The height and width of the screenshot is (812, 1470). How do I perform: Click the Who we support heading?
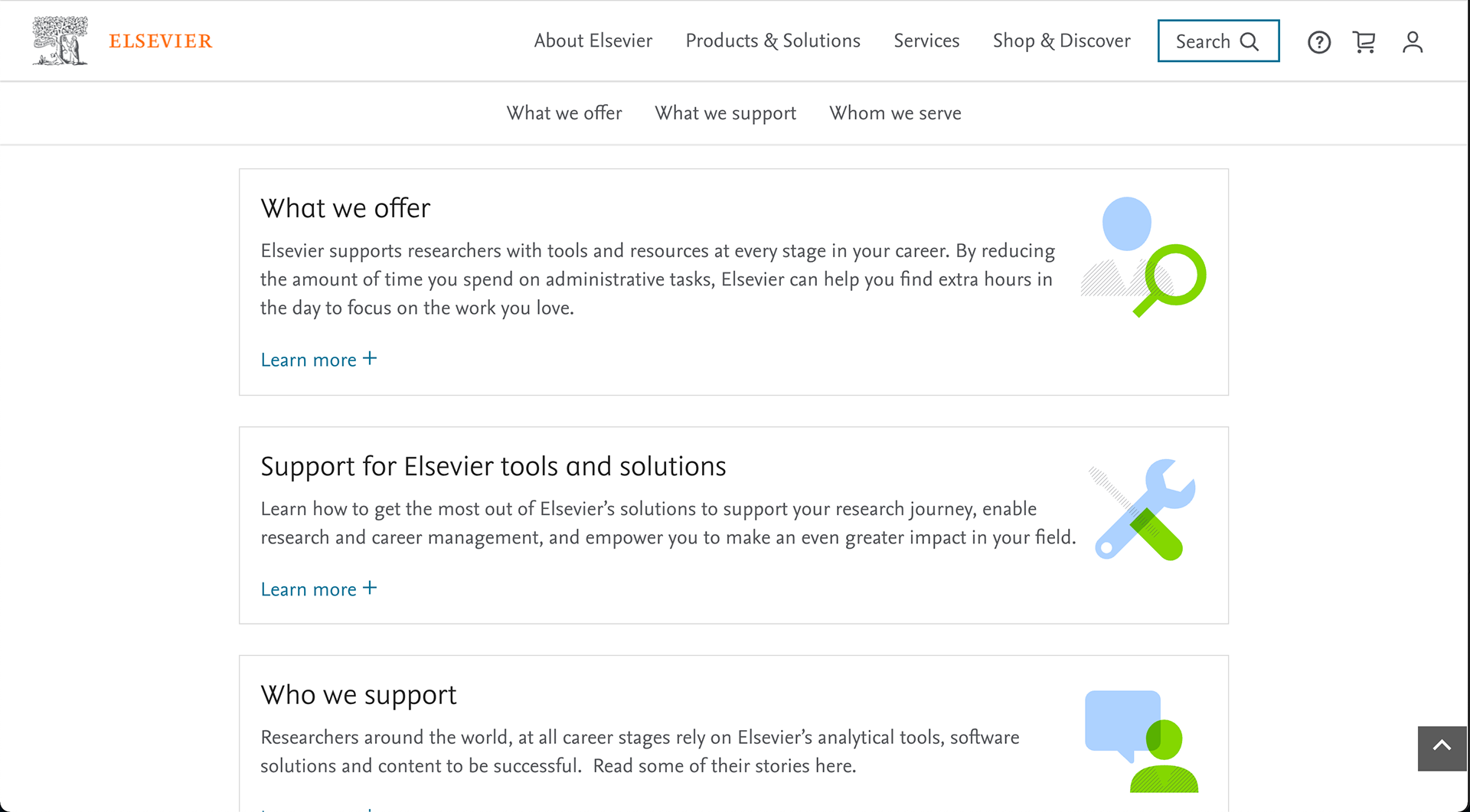[x=358, y=695]
